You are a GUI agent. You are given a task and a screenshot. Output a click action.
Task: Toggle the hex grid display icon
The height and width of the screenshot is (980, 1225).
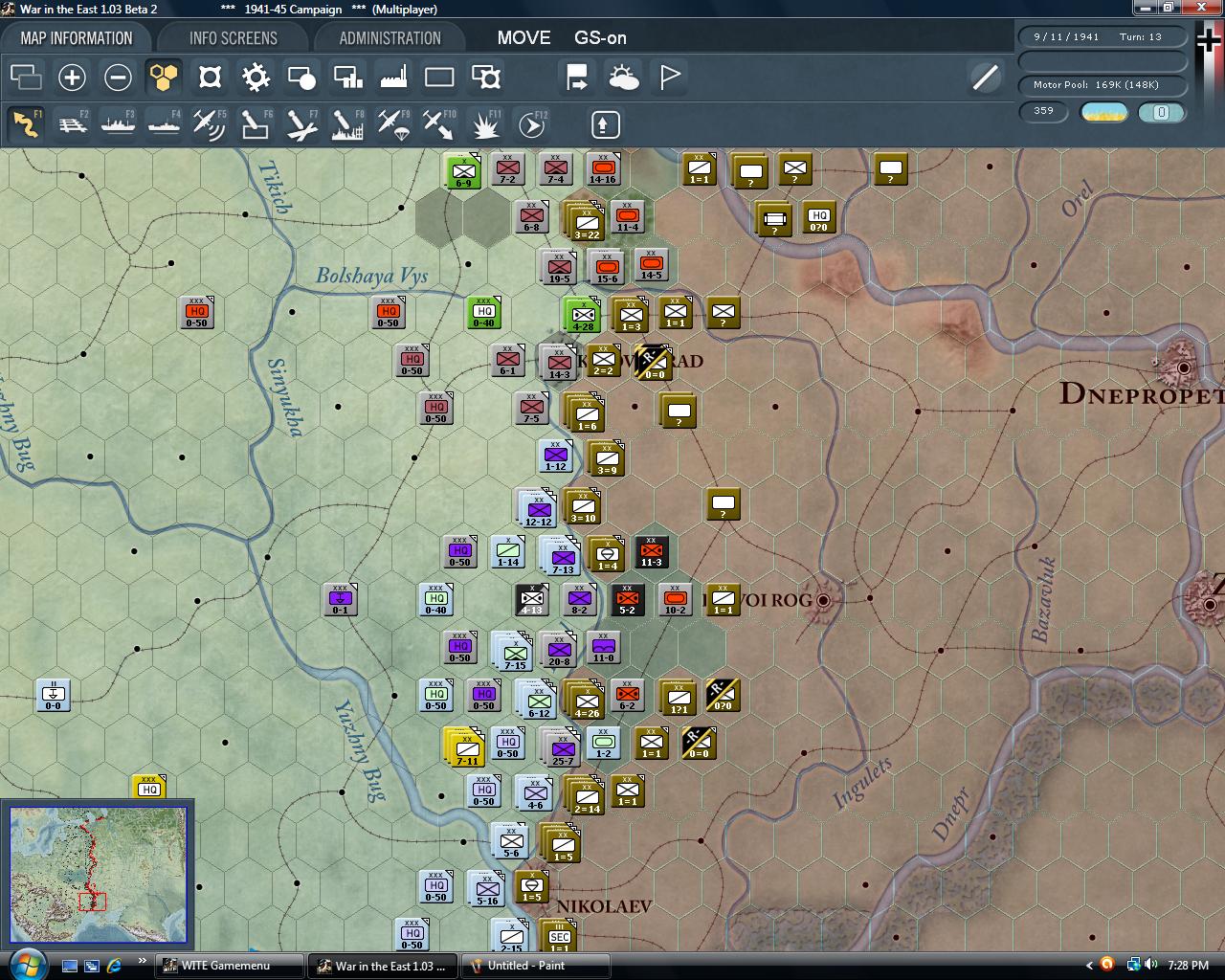[x=164, y=78]
